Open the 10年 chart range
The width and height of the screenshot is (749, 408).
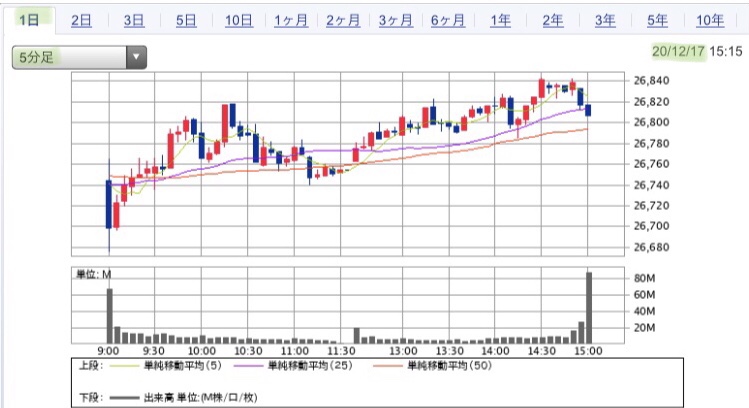pyautogui.click(x=710, y=21)
